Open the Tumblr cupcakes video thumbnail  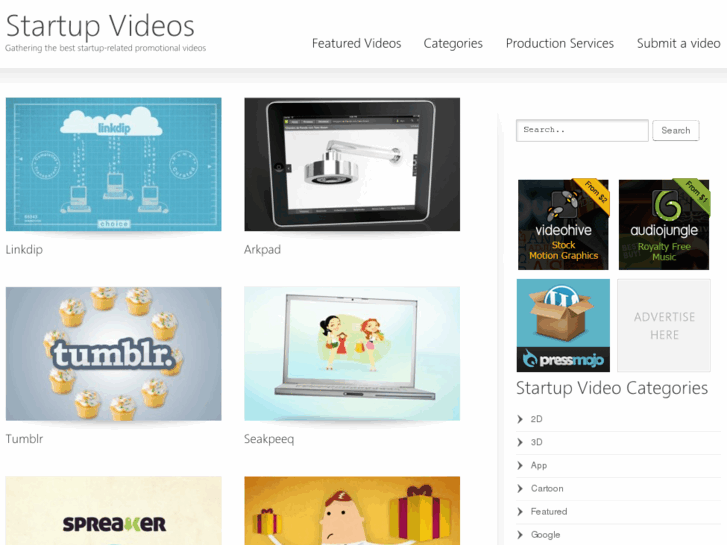(114, 353)
